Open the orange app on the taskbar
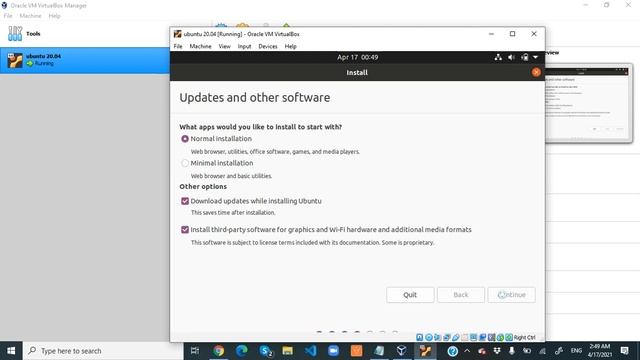 click(x=356, y=351)
